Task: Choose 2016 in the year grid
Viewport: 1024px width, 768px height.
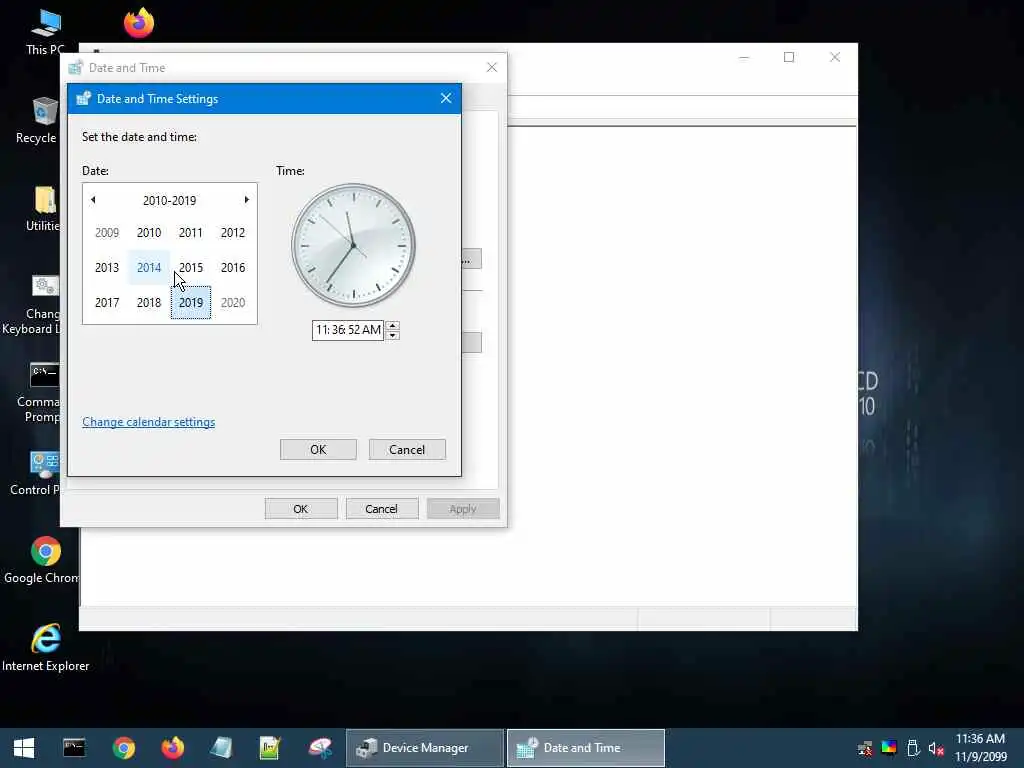Action: [x=232, y=268]
